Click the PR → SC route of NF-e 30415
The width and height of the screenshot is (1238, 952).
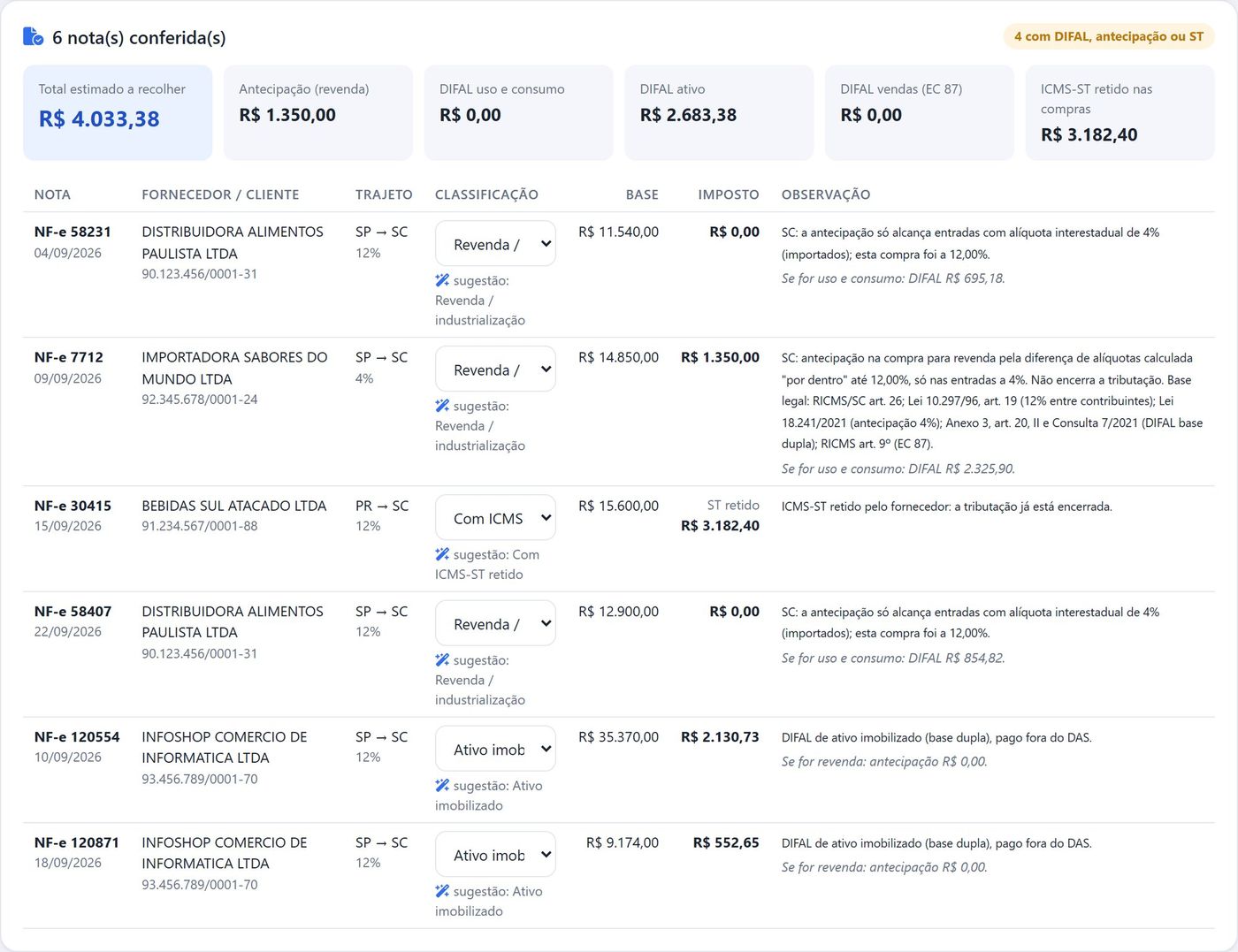pyautogui.click(x=382, y=506)
